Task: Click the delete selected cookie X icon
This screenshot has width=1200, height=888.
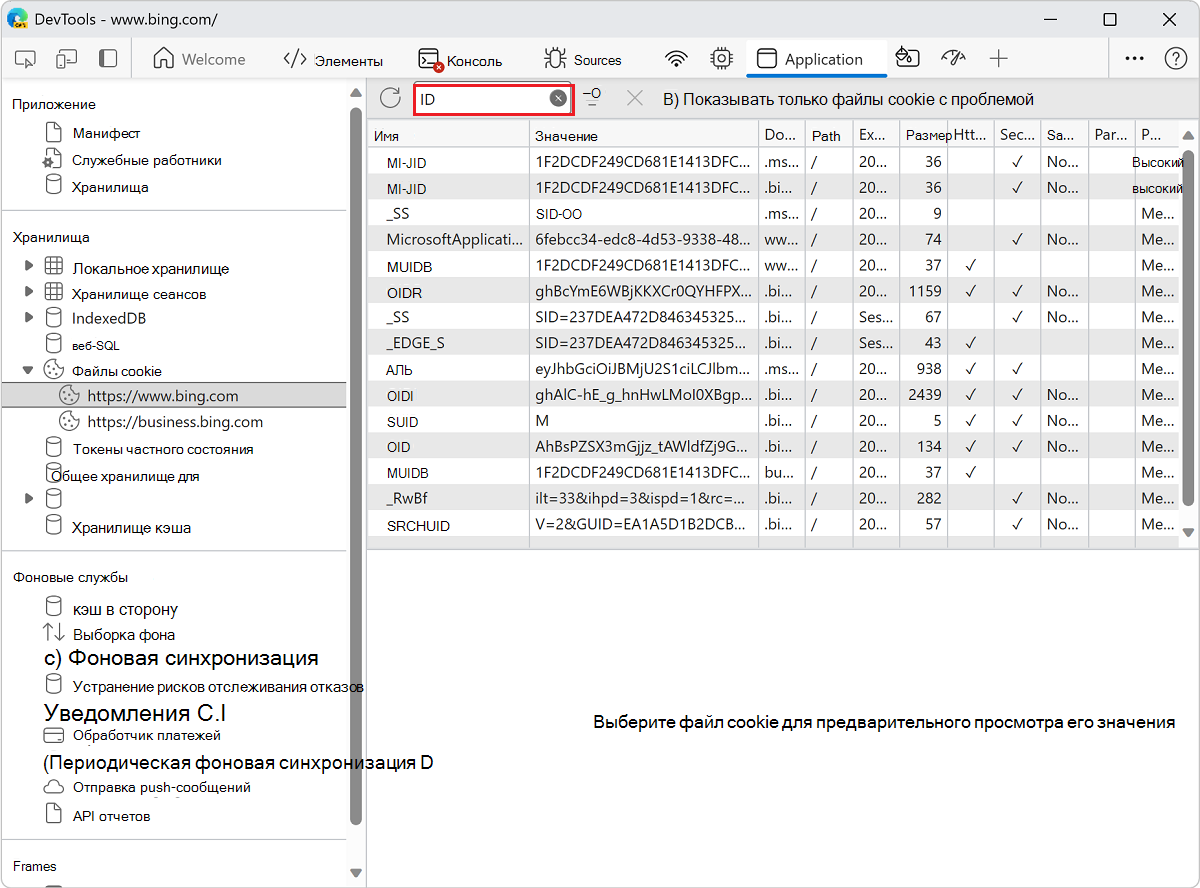Action: pos(634,98)
